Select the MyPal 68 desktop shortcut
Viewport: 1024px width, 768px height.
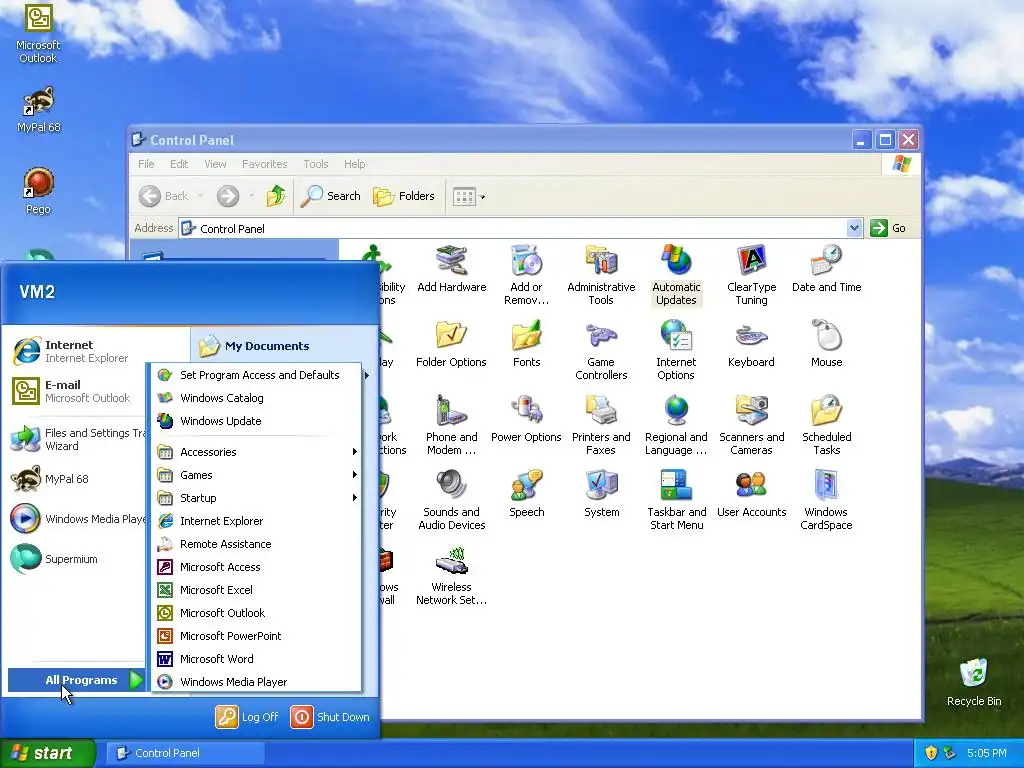point(38,109)
